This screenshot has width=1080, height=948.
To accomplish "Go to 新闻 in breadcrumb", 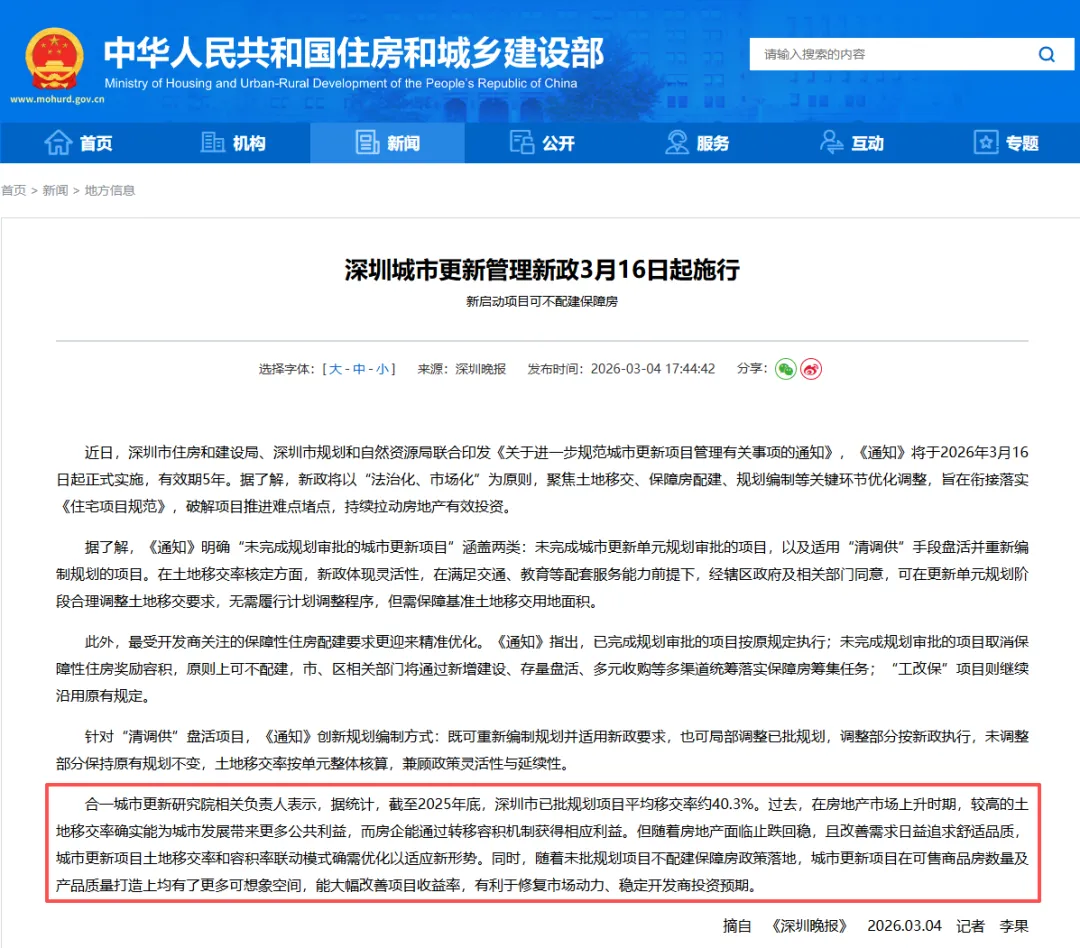I will point(55,190).
